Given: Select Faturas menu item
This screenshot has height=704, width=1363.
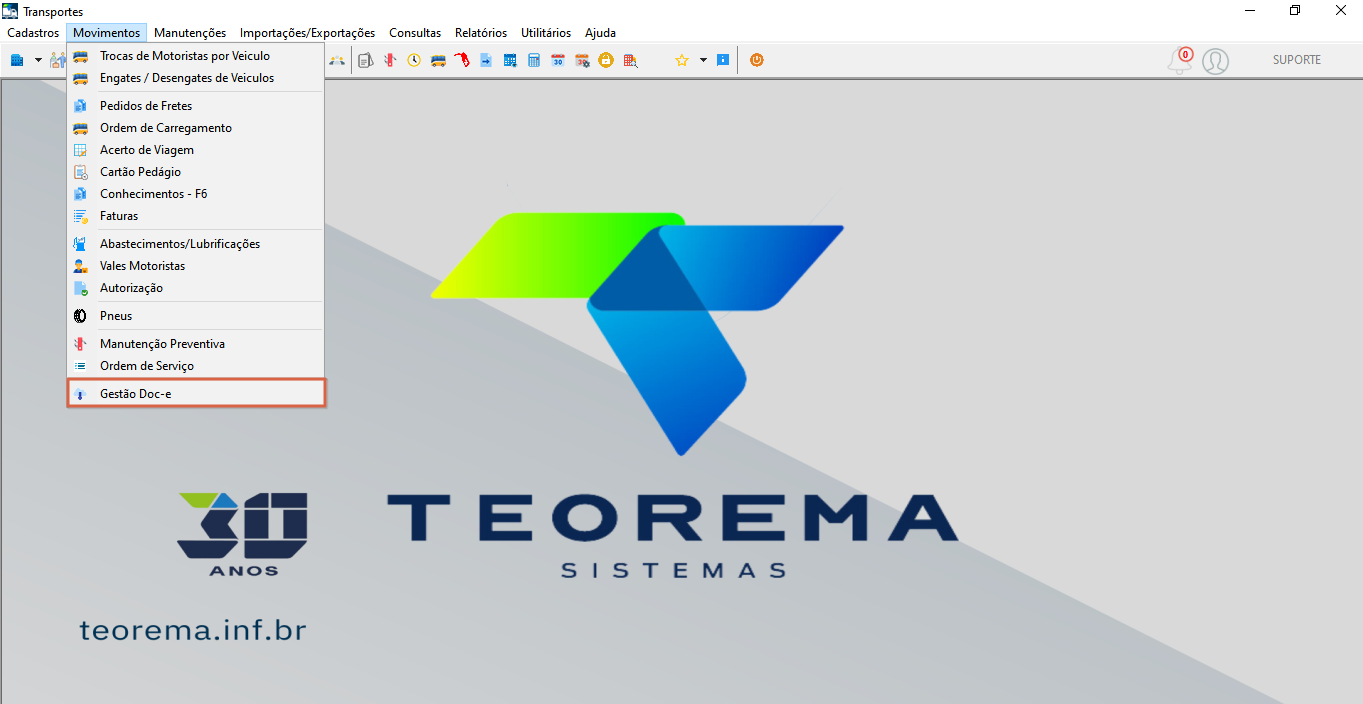Looking at the screenshot, I should pos(196,216).
